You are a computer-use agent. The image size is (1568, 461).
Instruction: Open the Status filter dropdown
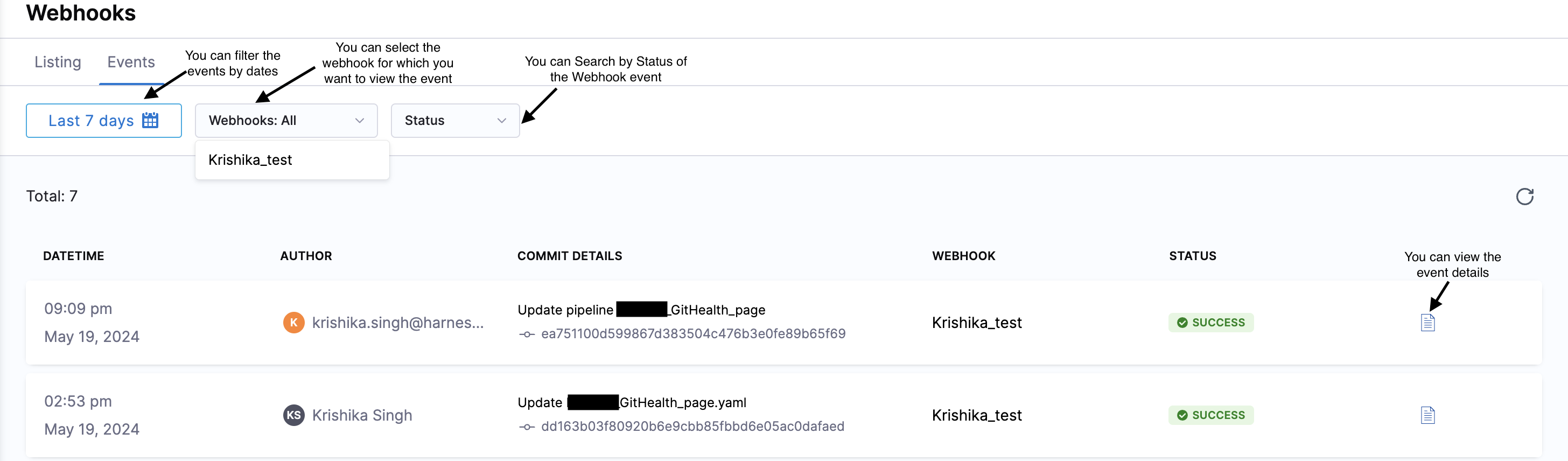454,121
